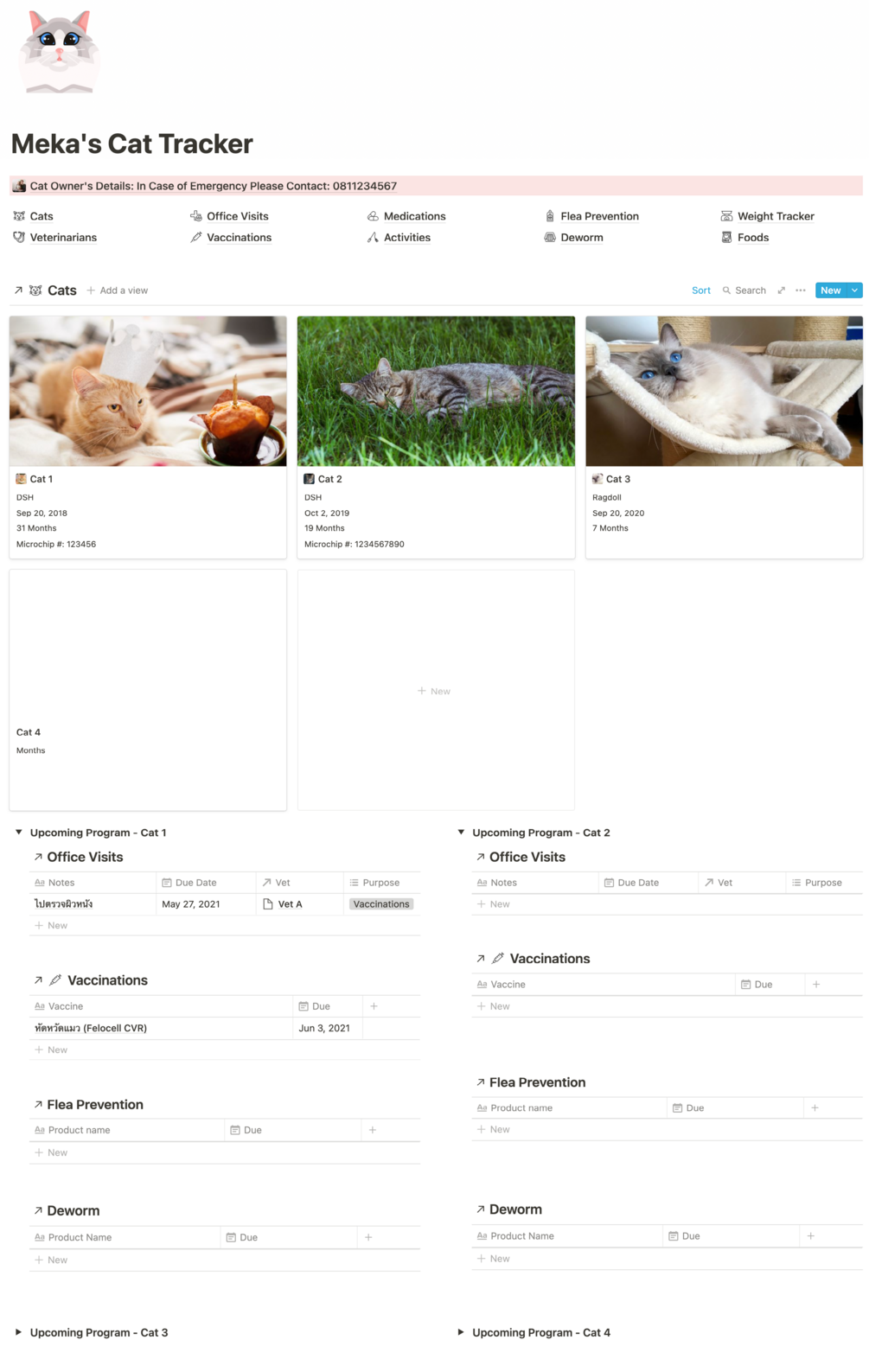
Task: Open the expand full page icon beside Search
Action: pyautogui.click(x=782, y=290)
